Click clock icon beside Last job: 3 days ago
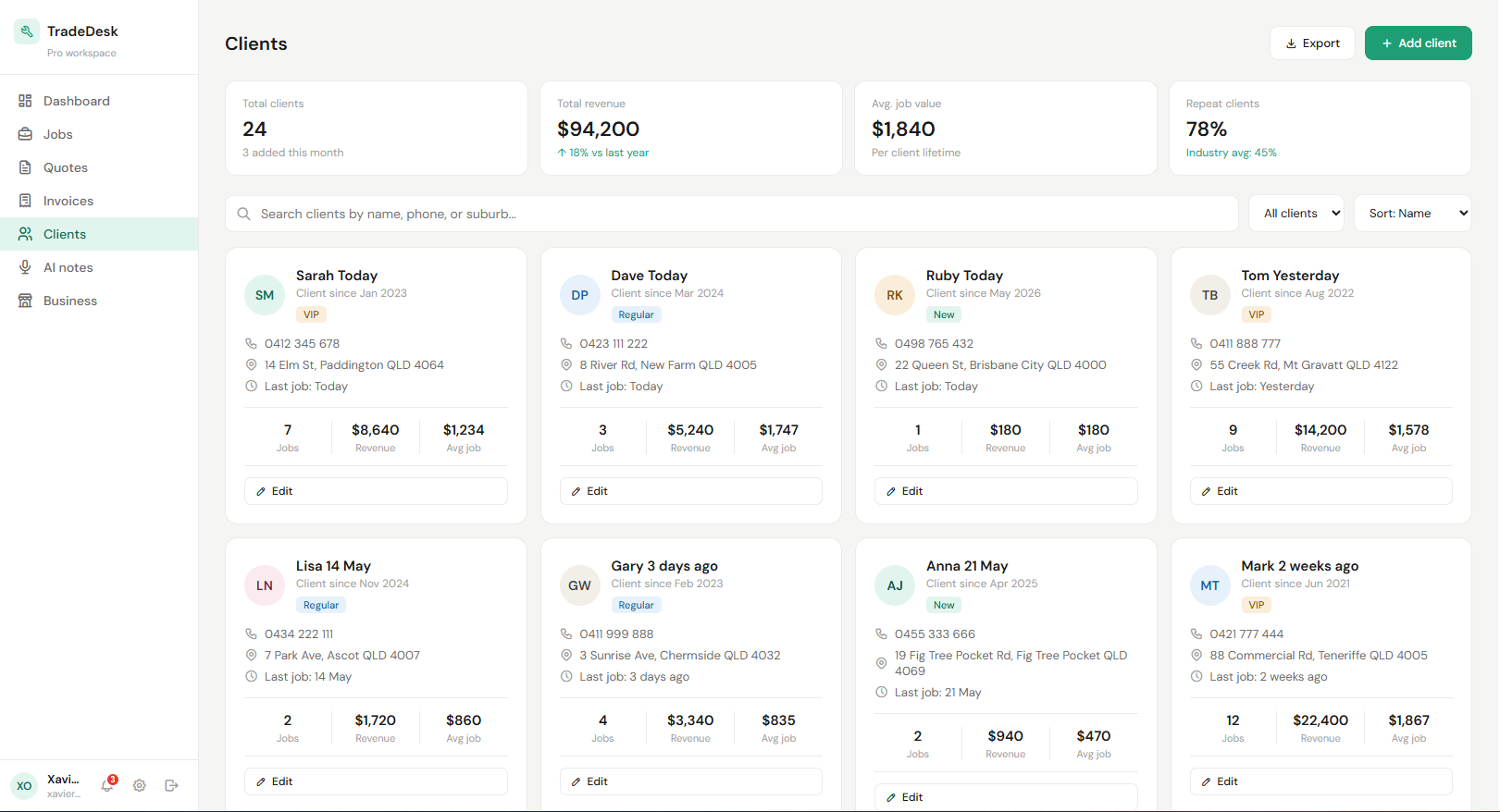Screen dimensions: 1500x812 pyautogui.click(x=566, y=676)
